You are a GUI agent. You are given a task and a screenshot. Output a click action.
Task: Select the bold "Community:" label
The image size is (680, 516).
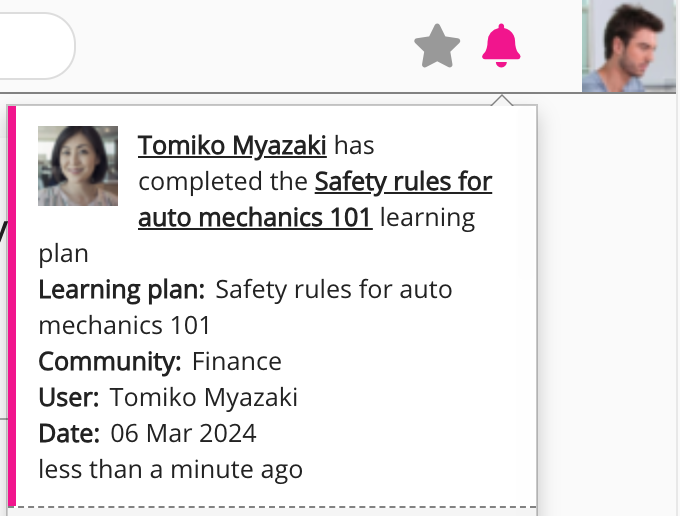tap(110, 361)
